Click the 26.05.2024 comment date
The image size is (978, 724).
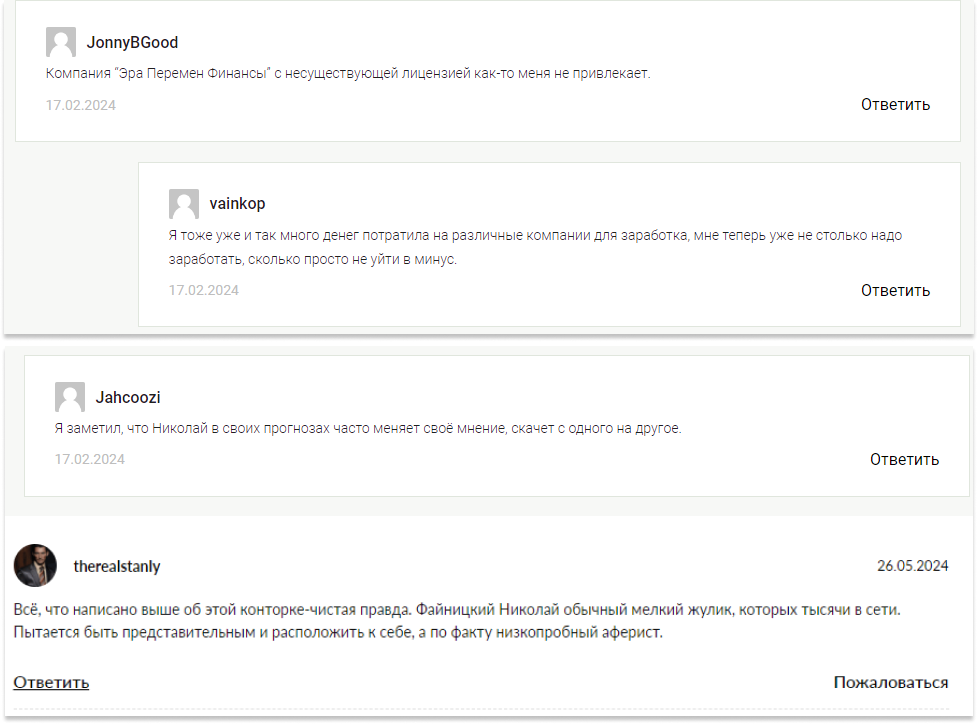tap(912, 566)
